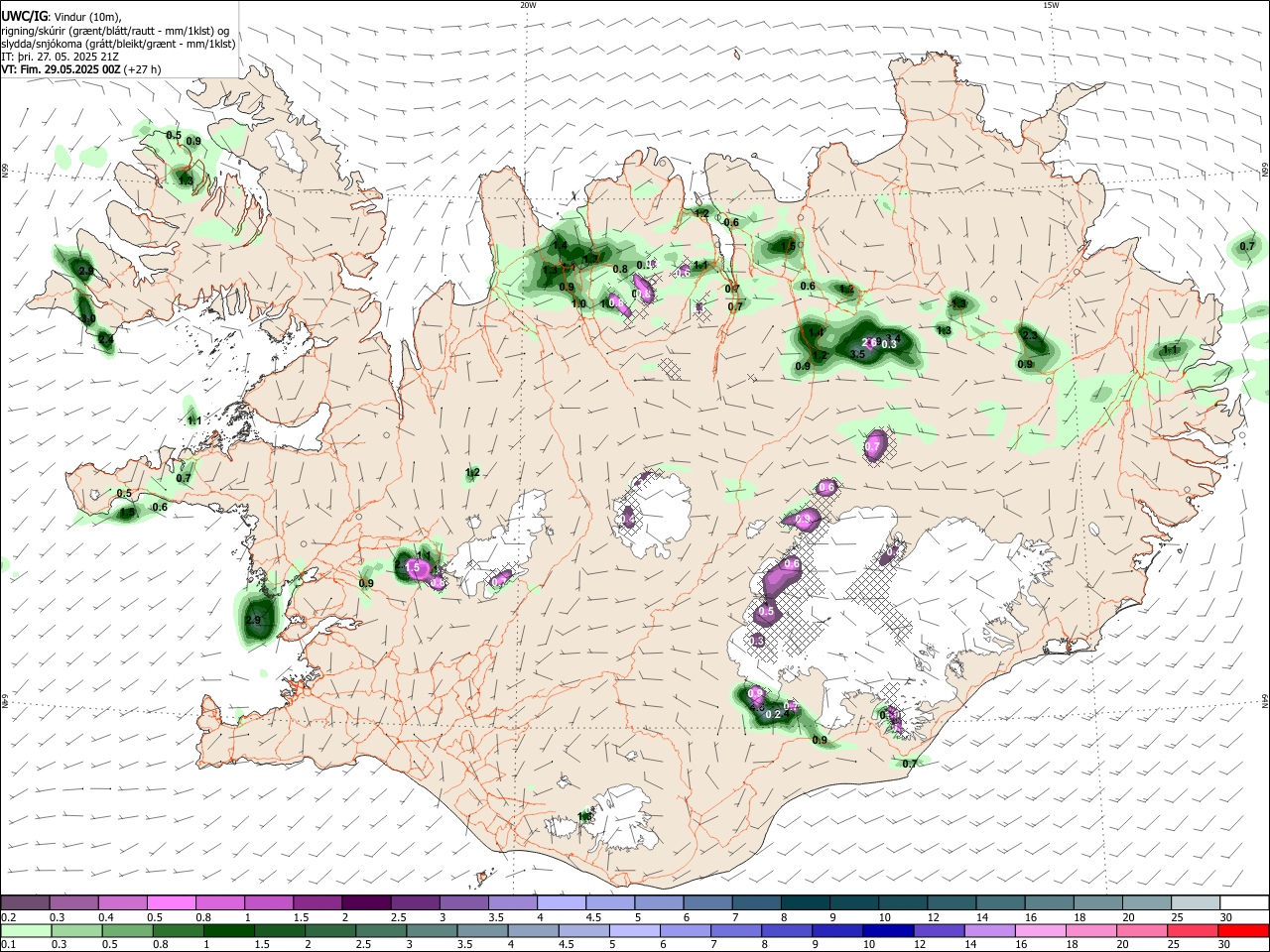Click the 3.5 precipitation value on the map

[x=858, y=354]
